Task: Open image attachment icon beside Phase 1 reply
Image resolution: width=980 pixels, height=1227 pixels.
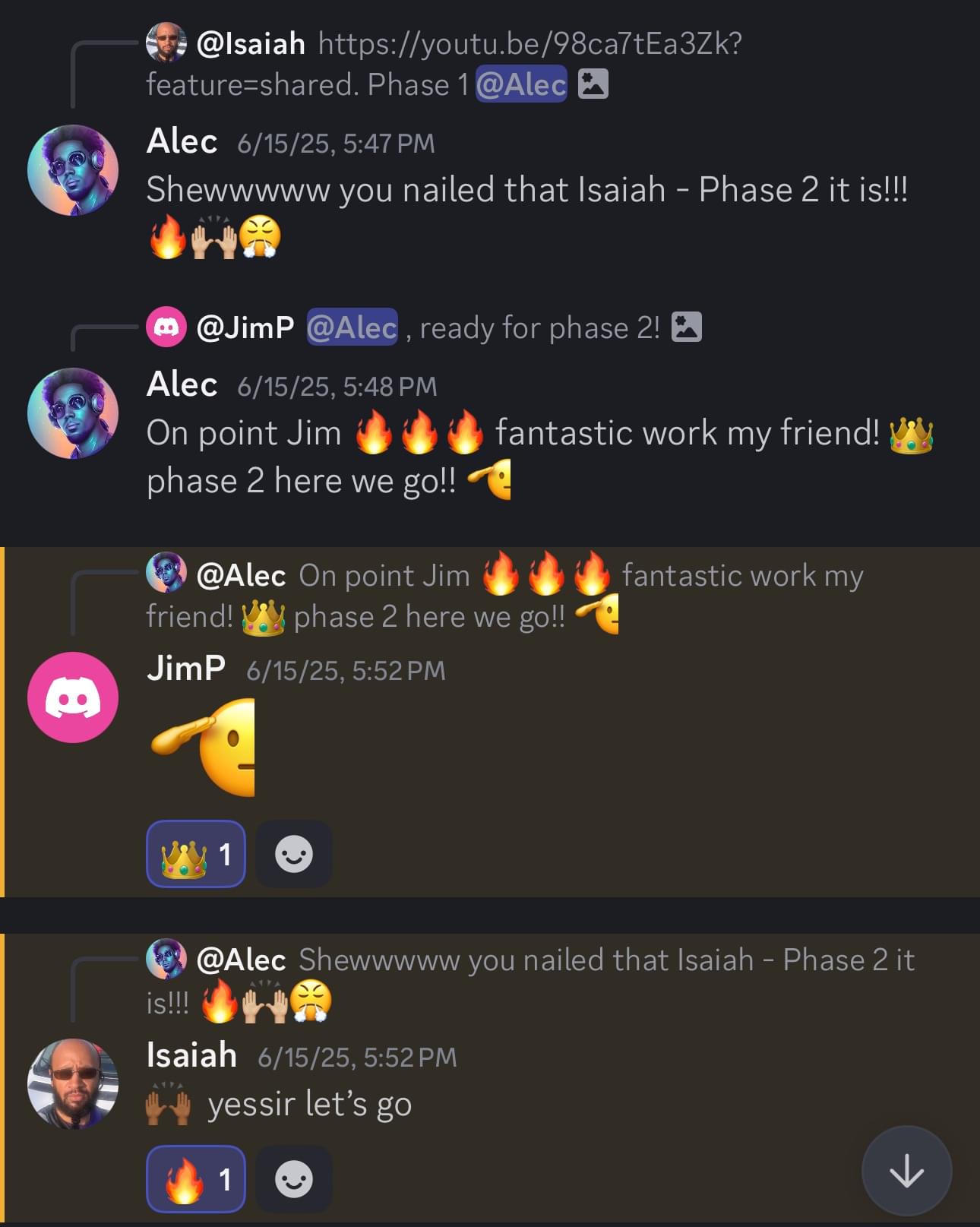Action: [x=593, y=84]
